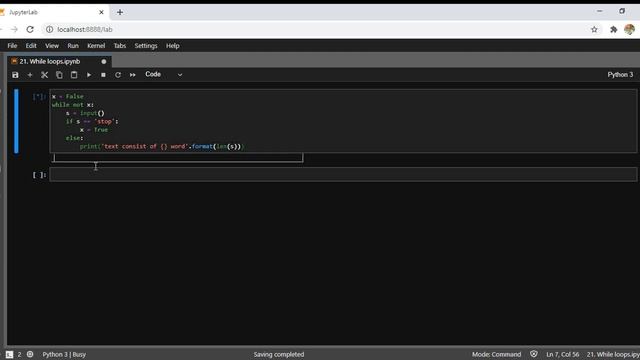Copy the selected cell
640x360 pixels.
[x=59, y=75]
